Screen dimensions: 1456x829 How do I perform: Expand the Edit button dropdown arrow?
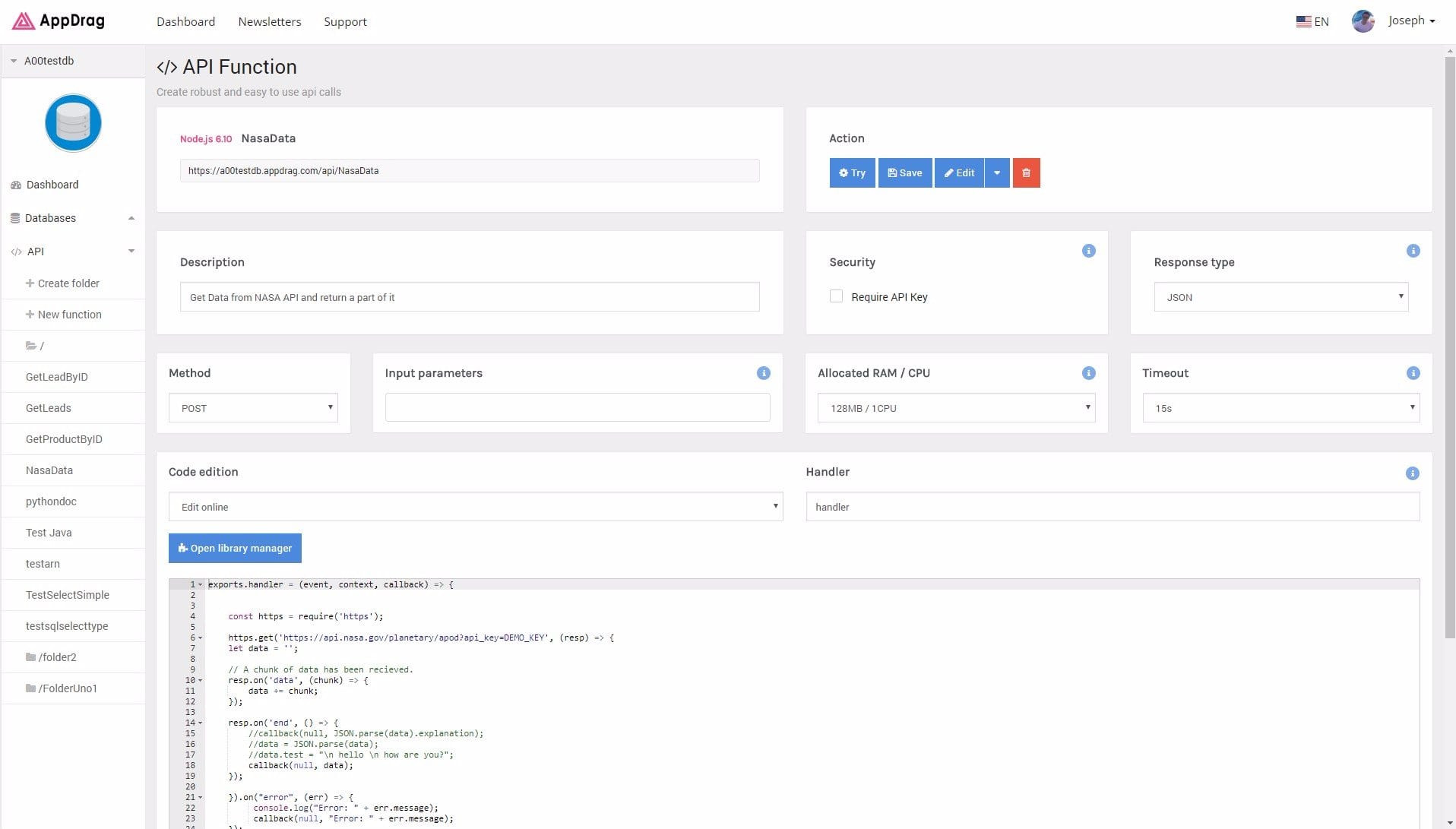coord(996,173)
